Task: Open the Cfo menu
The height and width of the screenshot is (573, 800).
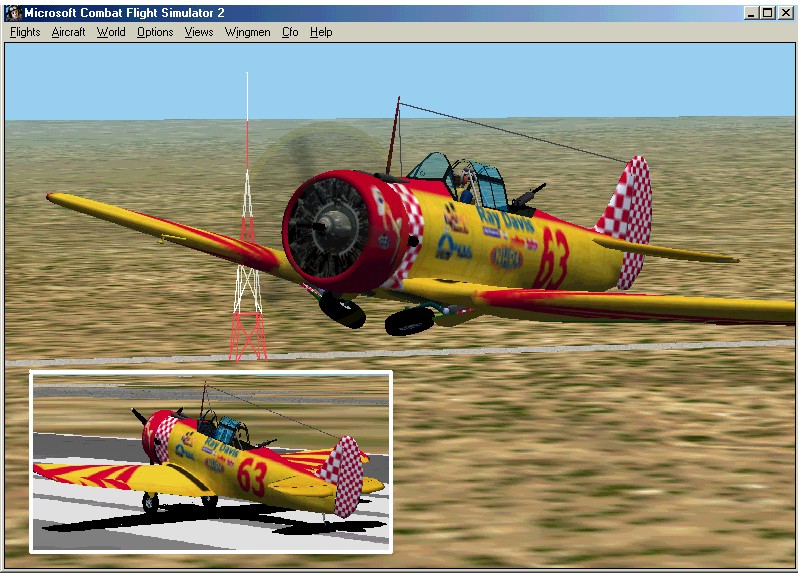Action: coord(290,32)
